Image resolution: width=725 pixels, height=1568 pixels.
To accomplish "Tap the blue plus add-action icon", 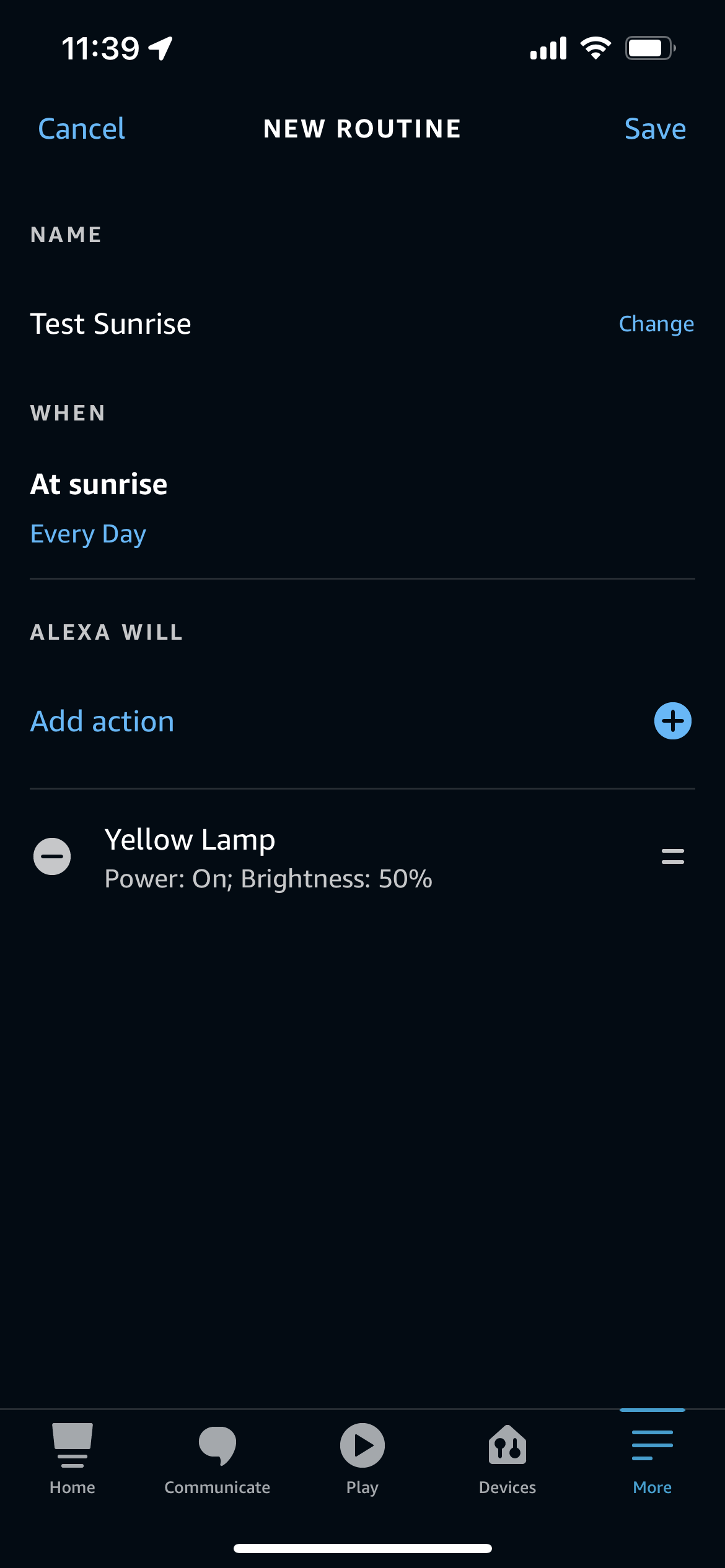I will pyautogui.click(x=672, y=721).
